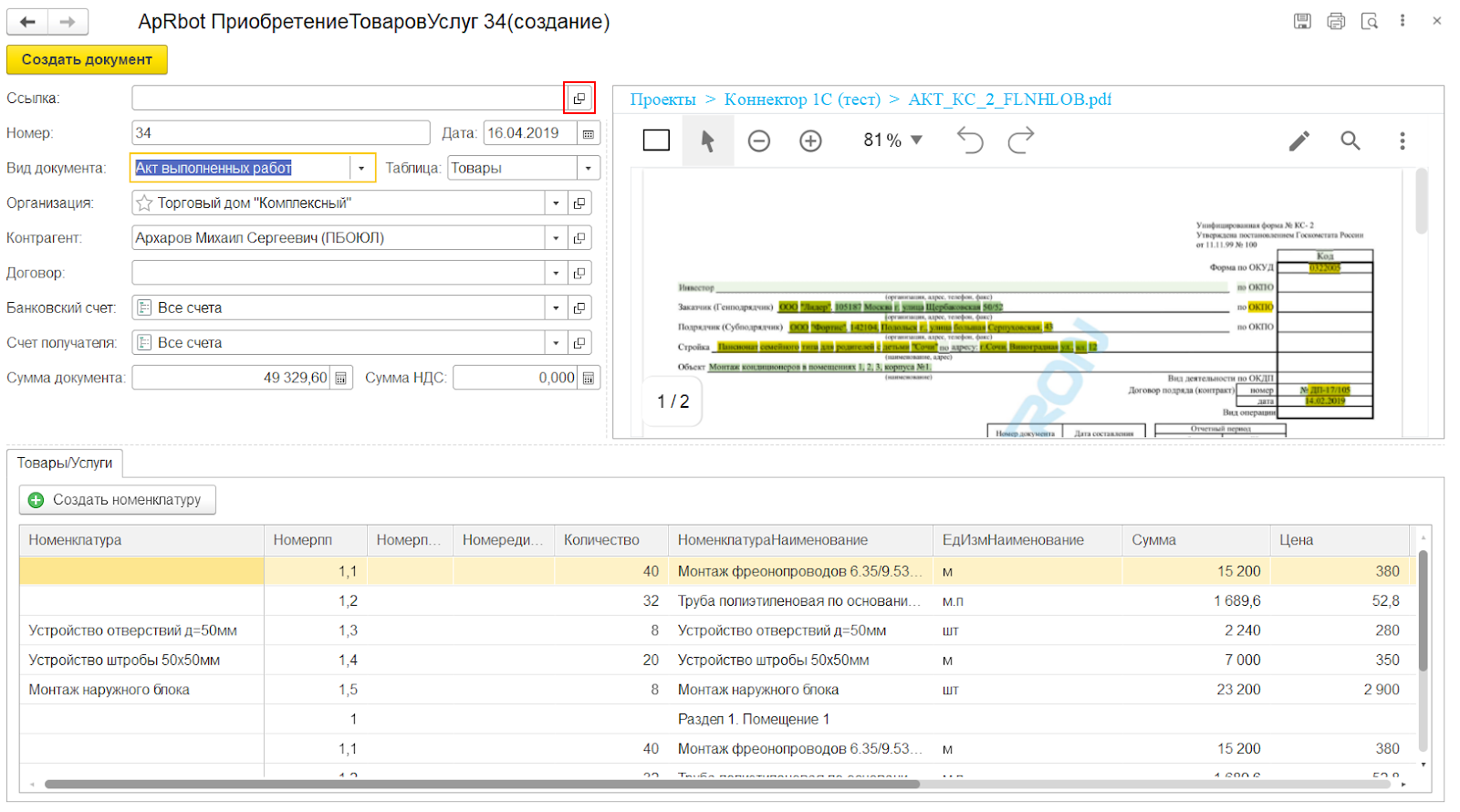Expand the Счет получателя dropdown arrow
The image size is (1460, 812).
[x=556, y=343]
